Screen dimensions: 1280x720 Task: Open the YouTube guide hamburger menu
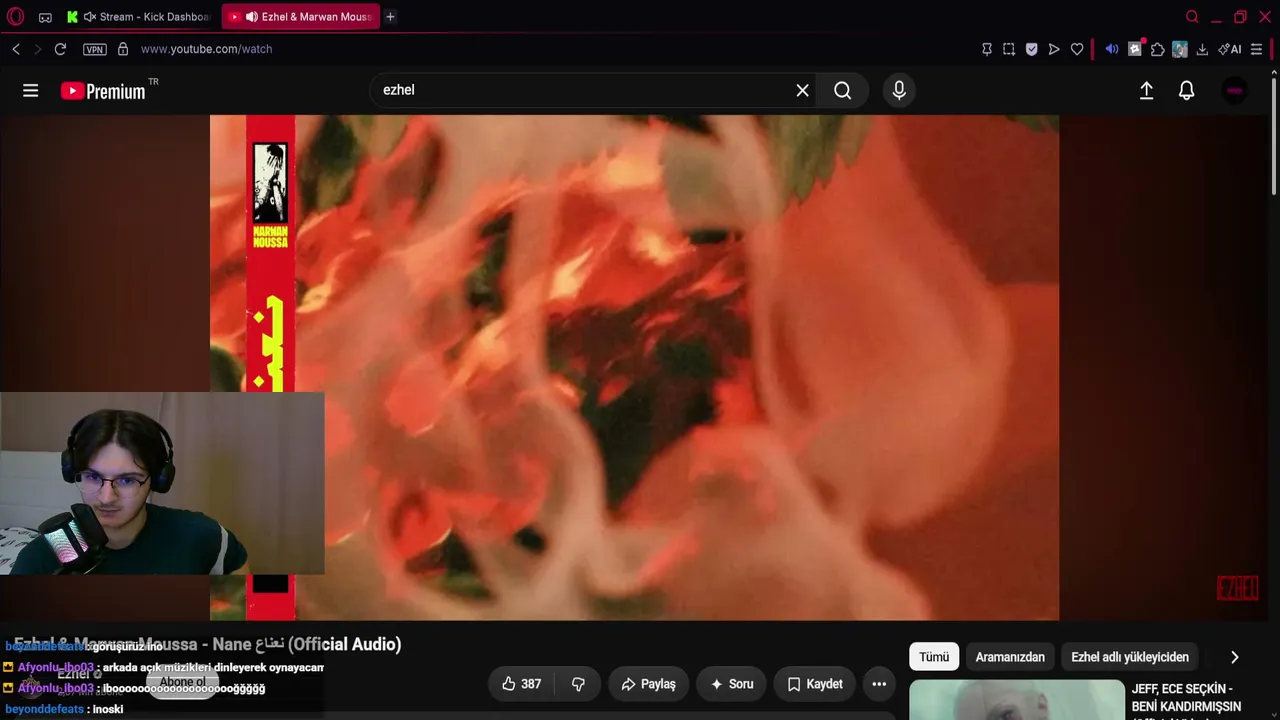tap(31, 91)
